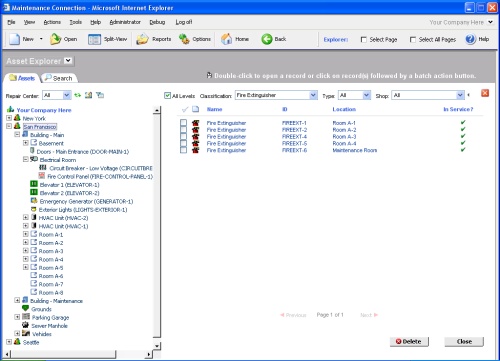The image size is (500, 361).
Task: Open the Shop filter dropdown
Action: (460, 95)
